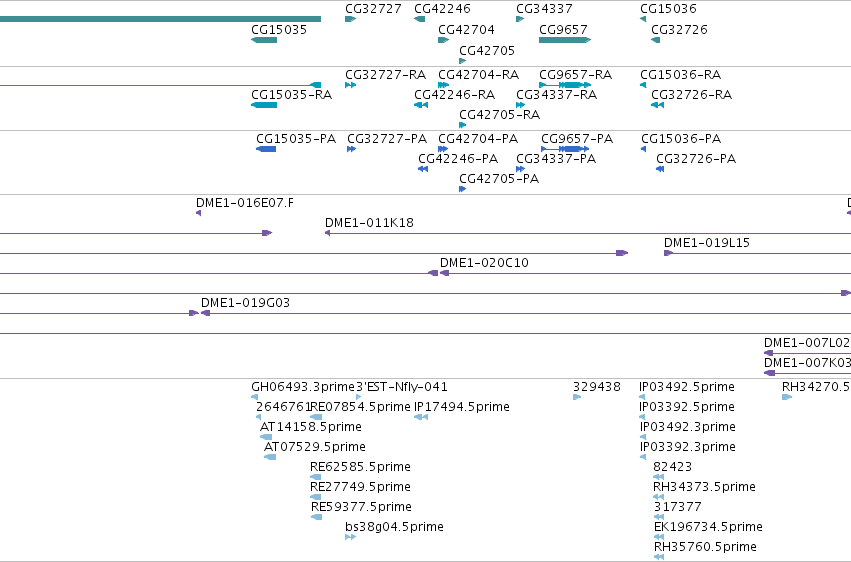The image size is (851, 562).
Task: Select the CG9657 gene glyph bar
Action: pos(565,40)
